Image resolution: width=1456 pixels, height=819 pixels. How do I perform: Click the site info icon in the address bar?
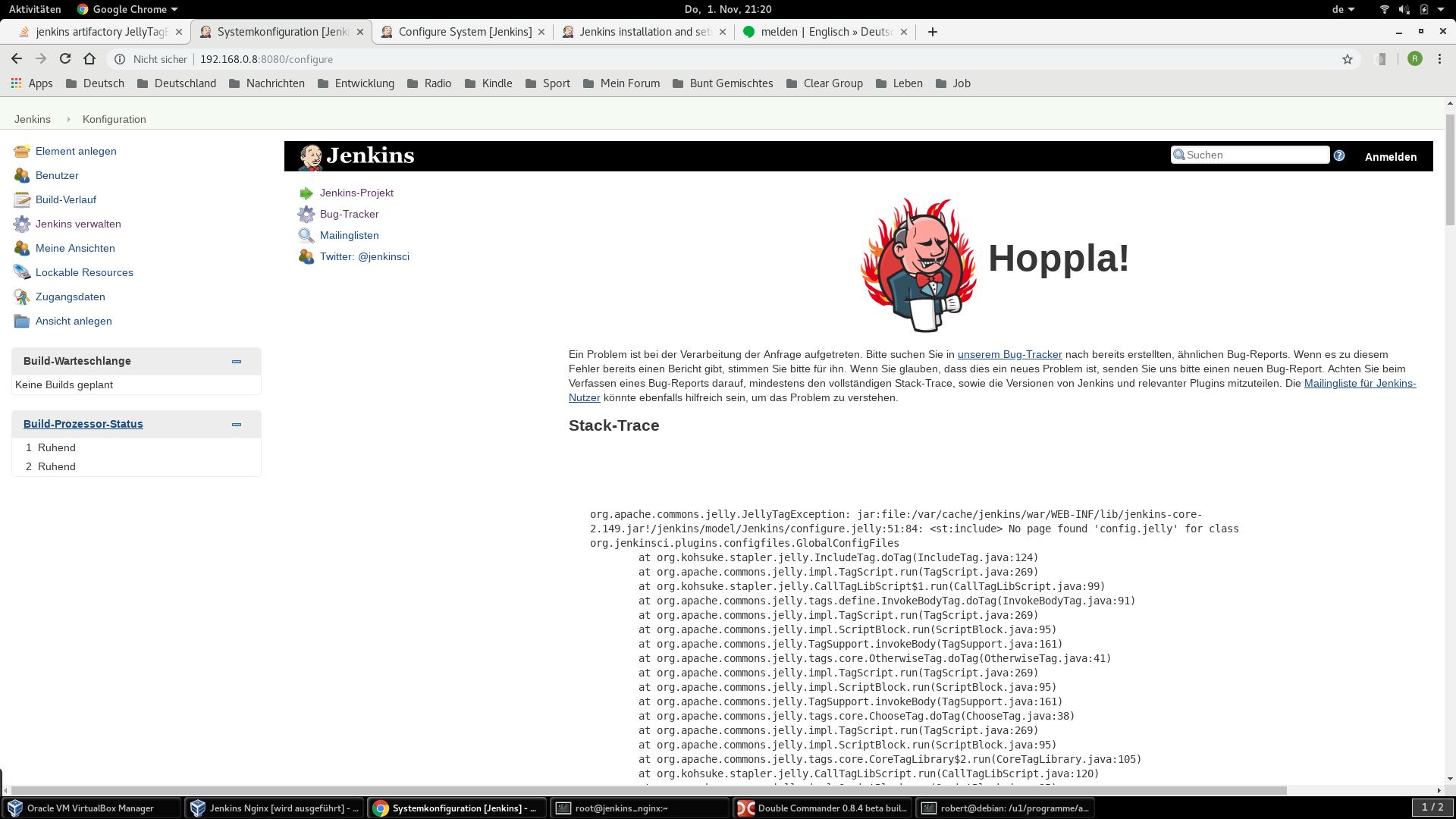click(120, 59)
